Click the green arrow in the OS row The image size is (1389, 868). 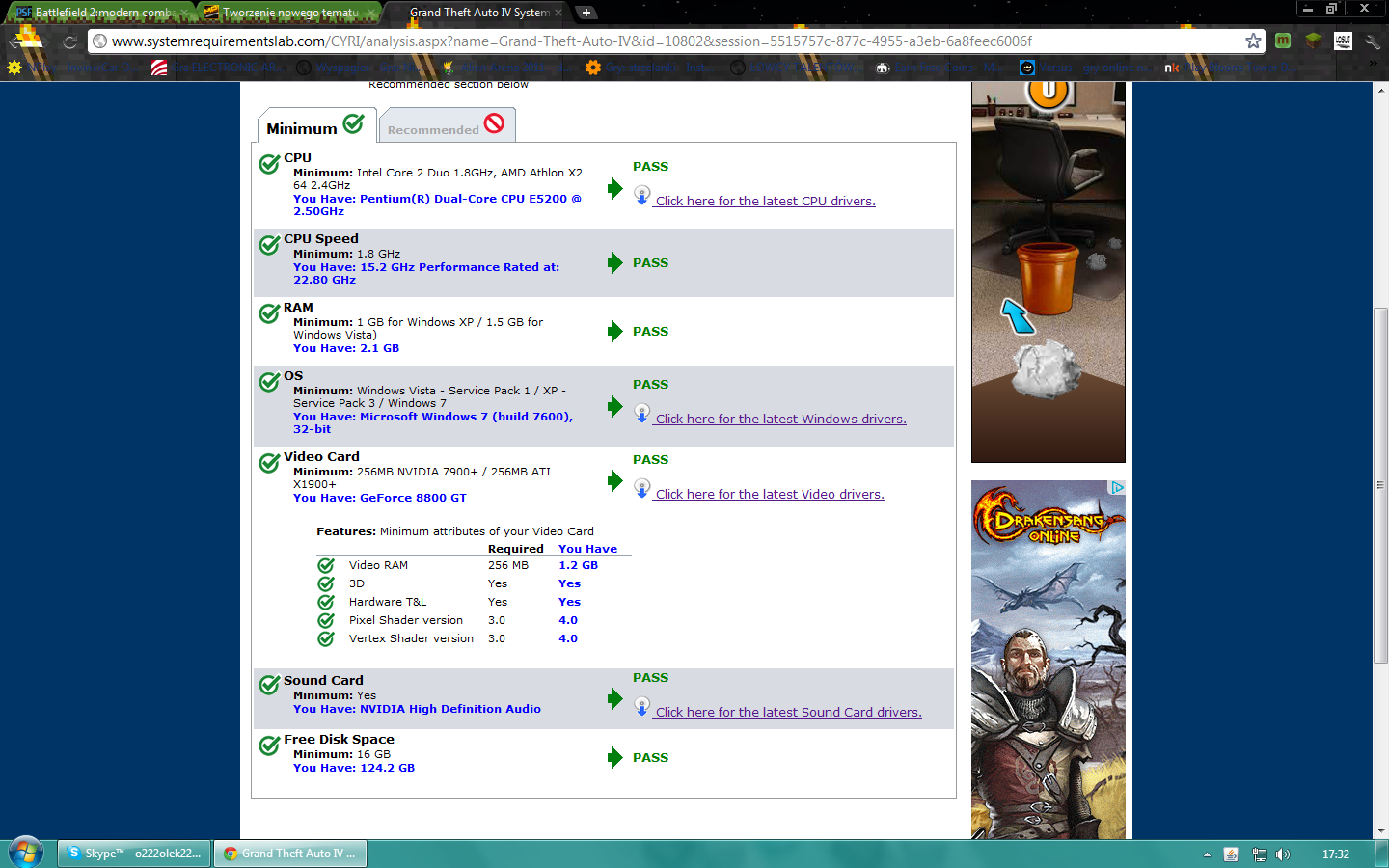615,406
